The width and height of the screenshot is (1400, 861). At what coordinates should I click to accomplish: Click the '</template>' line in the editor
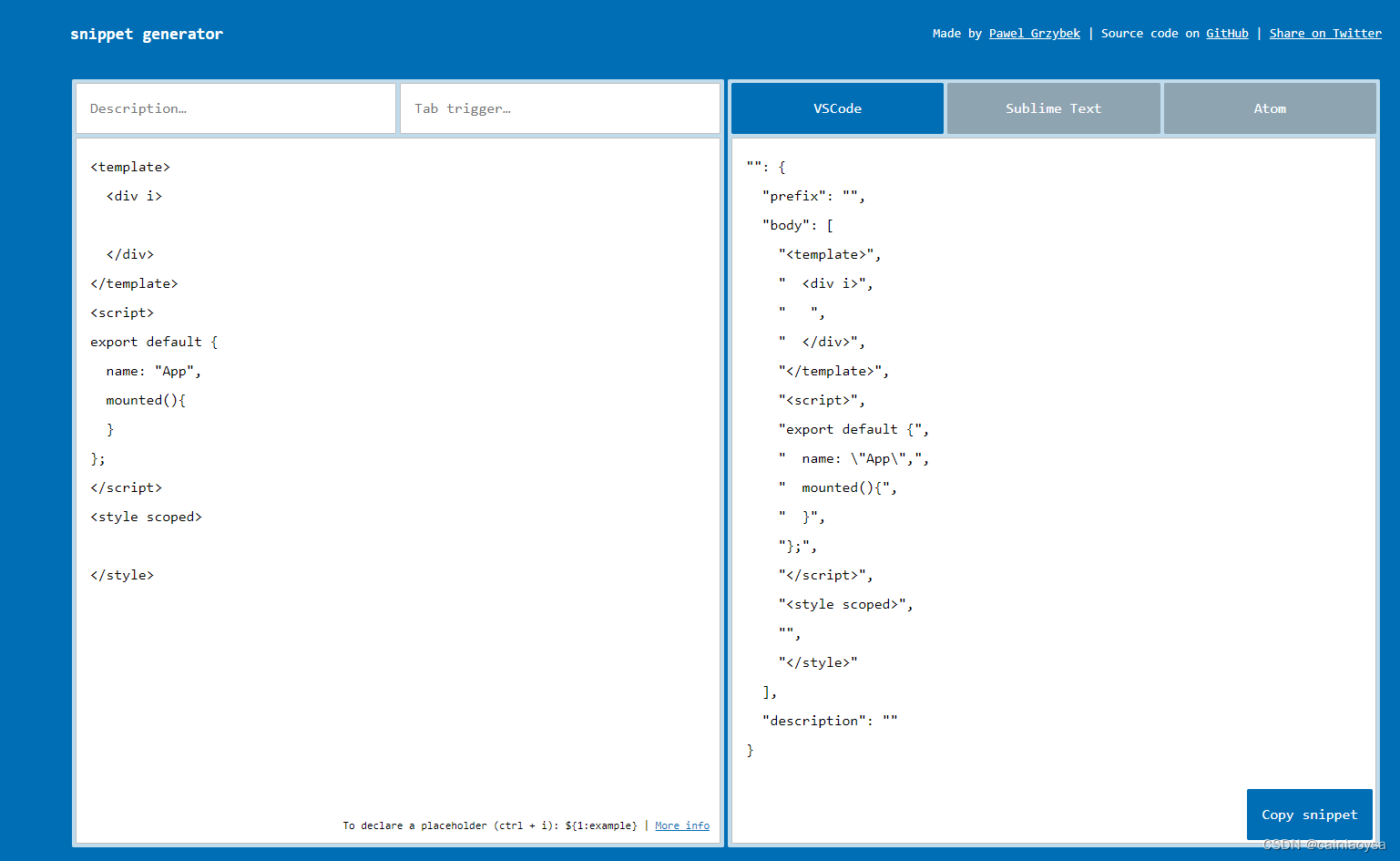click(134, 283)
